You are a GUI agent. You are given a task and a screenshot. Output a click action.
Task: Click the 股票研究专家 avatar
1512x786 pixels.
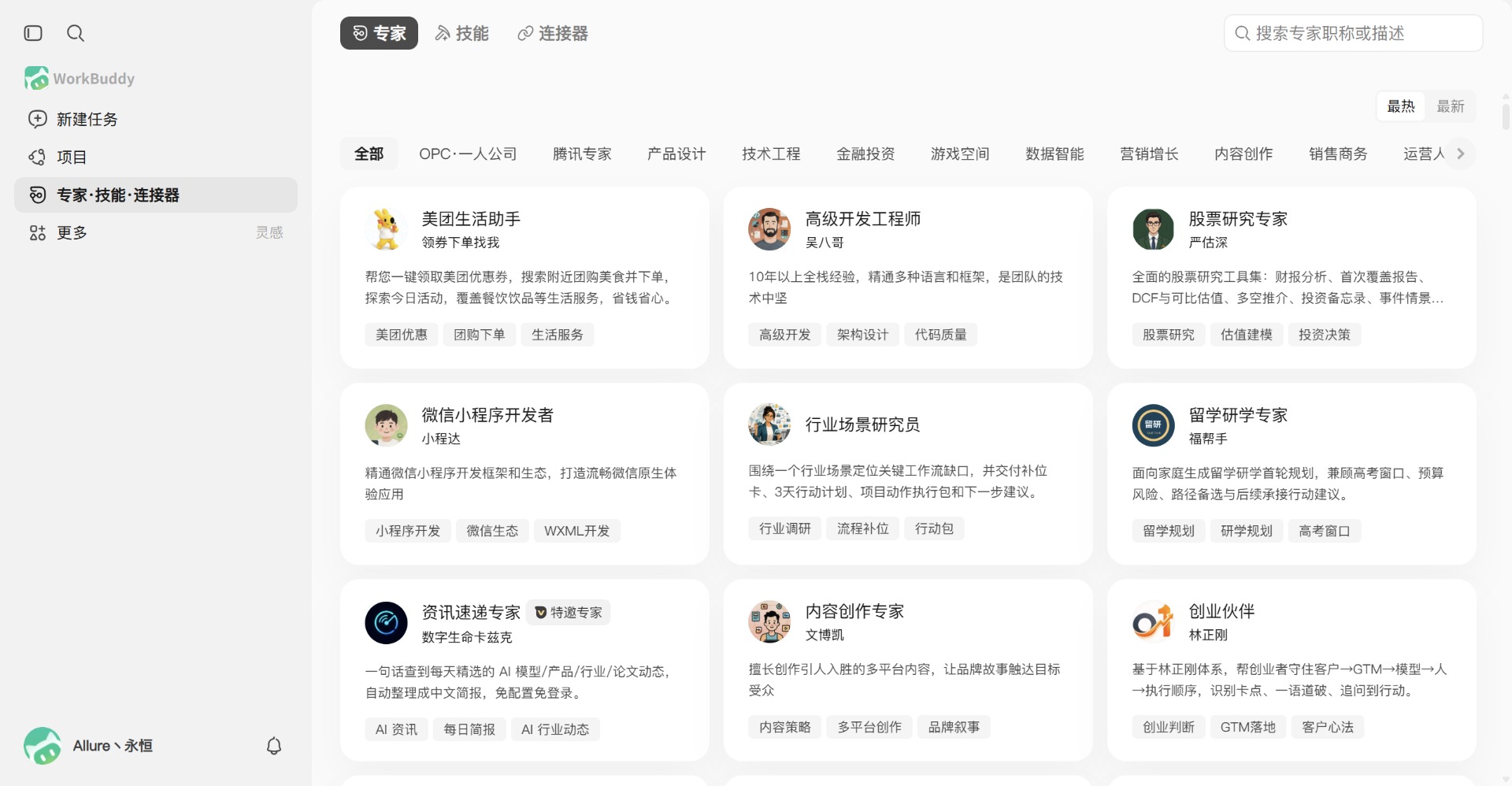[x=1153, y=229]
